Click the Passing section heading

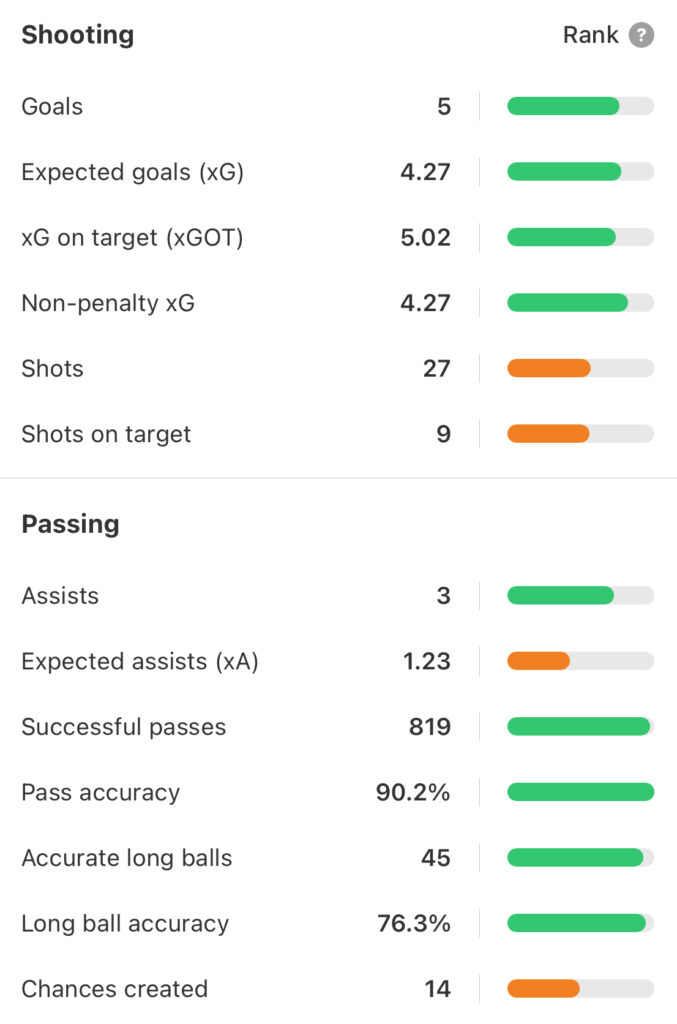click(x=71, y=524)
